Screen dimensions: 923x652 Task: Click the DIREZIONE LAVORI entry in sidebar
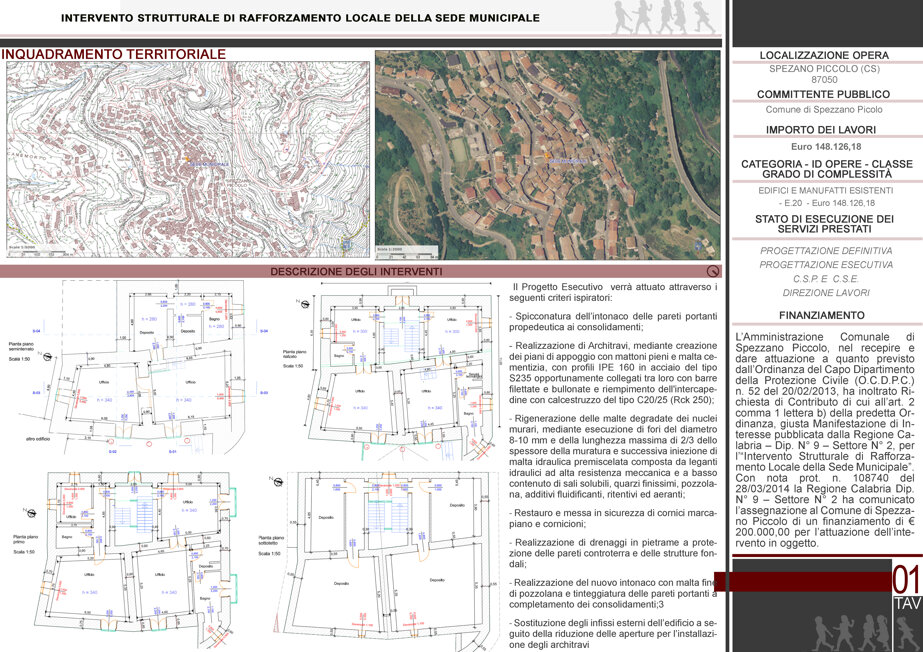coord(826,292)
